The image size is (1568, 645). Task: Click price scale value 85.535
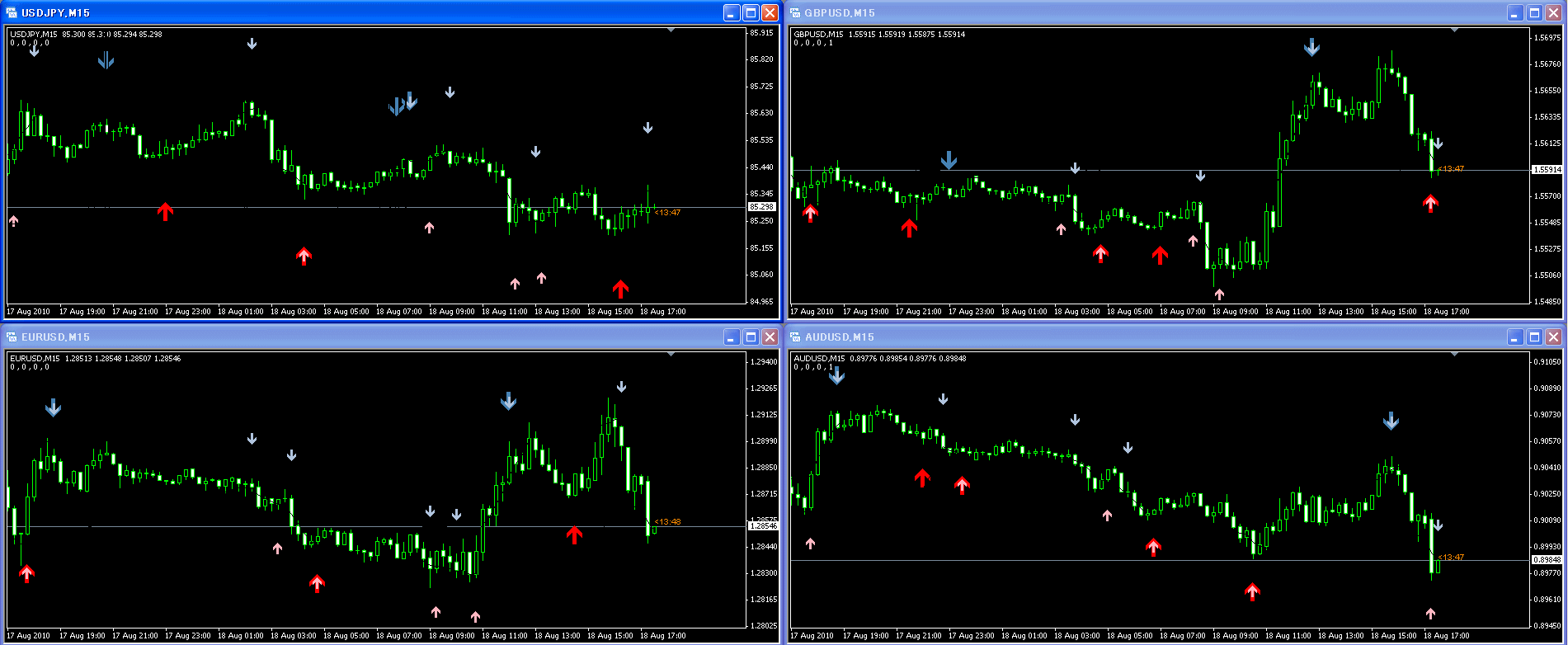click(x=762, y=141)
